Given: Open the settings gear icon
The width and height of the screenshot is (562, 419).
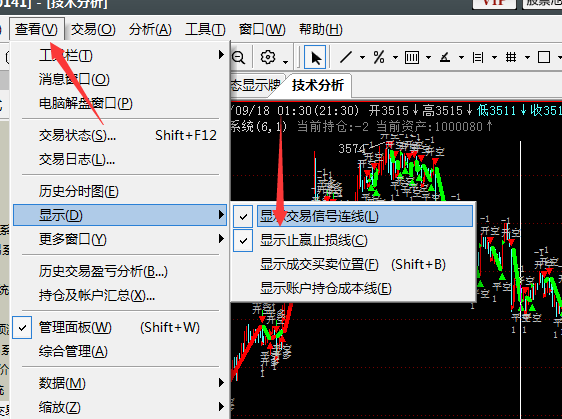Looking at the screenshot, I should point(268,57).
